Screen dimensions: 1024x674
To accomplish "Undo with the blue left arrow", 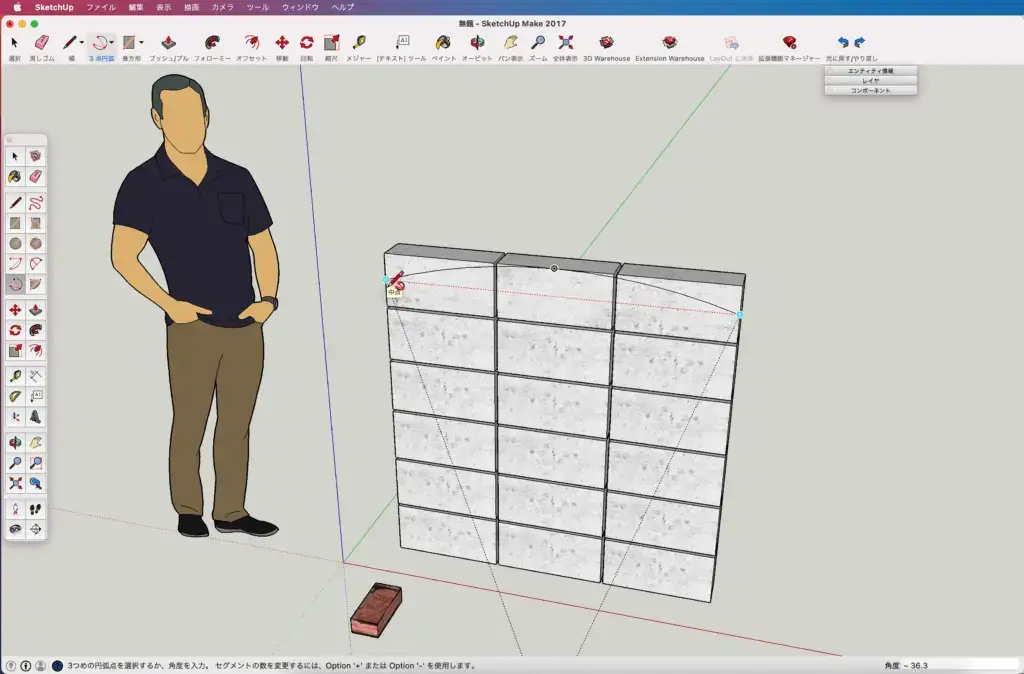I will coord(843,42).
